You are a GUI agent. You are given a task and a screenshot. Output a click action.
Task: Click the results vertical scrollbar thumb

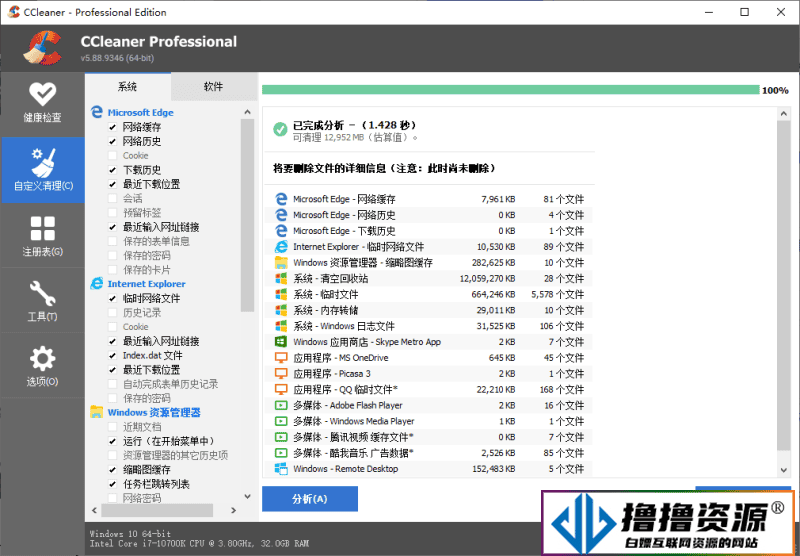[x=784, y=286]
